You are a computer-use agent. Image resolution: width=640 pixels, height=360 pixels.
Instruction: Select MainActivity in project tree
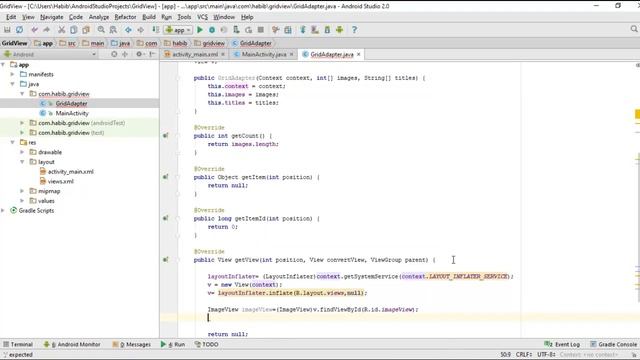(72, 113)
